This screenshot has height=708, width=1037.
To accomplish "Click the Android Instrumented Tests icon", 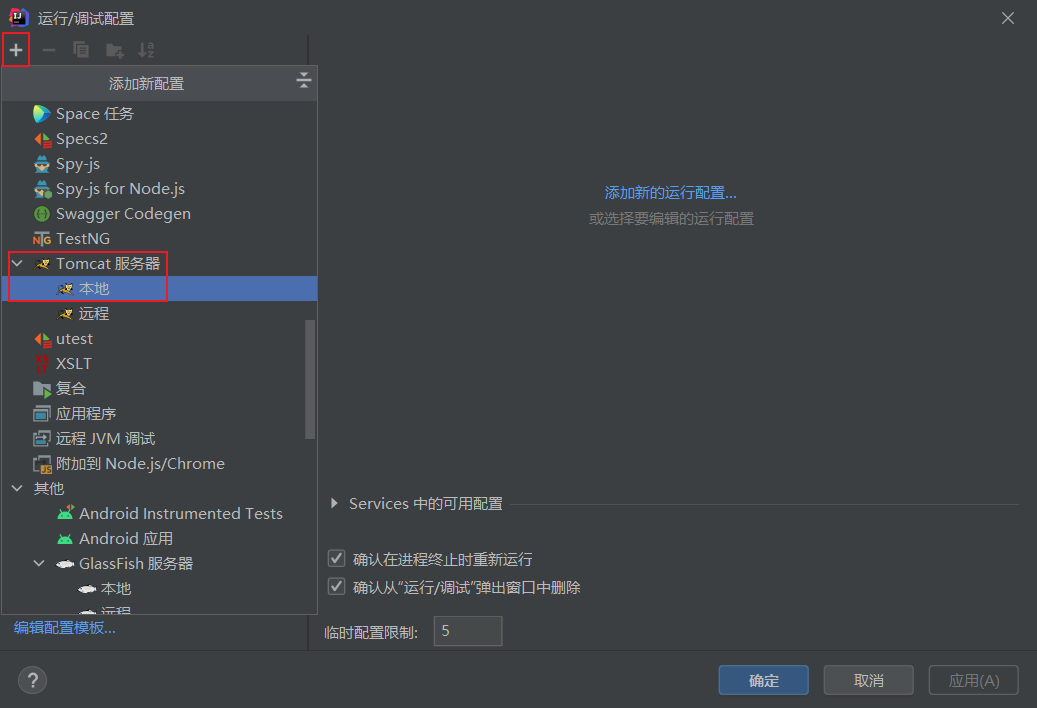I will [x=65, y=514].
